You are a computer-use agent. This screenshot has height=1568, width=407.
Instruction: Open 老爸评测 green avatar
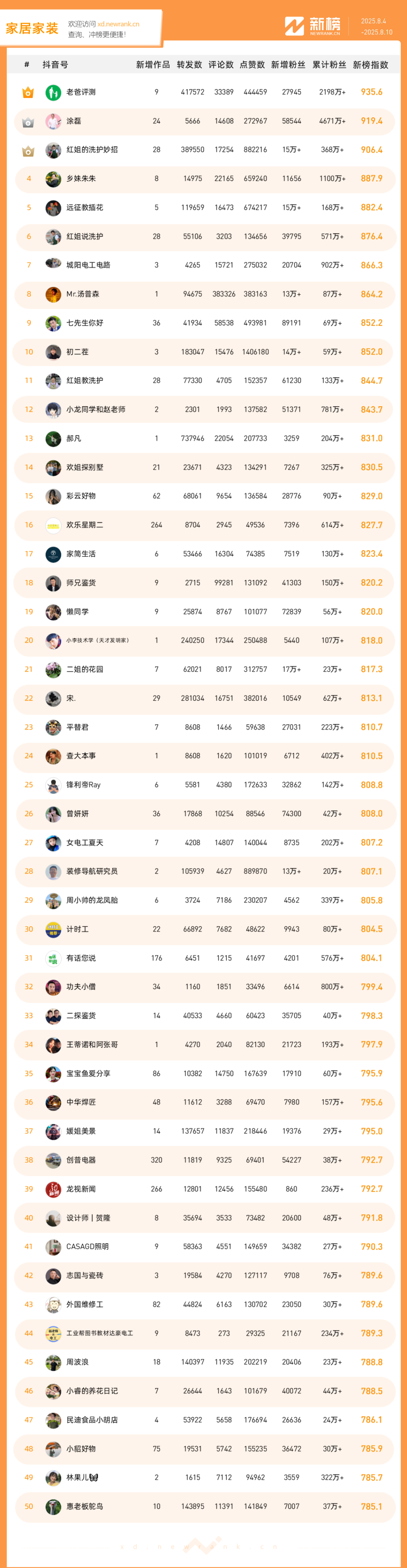pyautogui.click(x=53, y=92)
